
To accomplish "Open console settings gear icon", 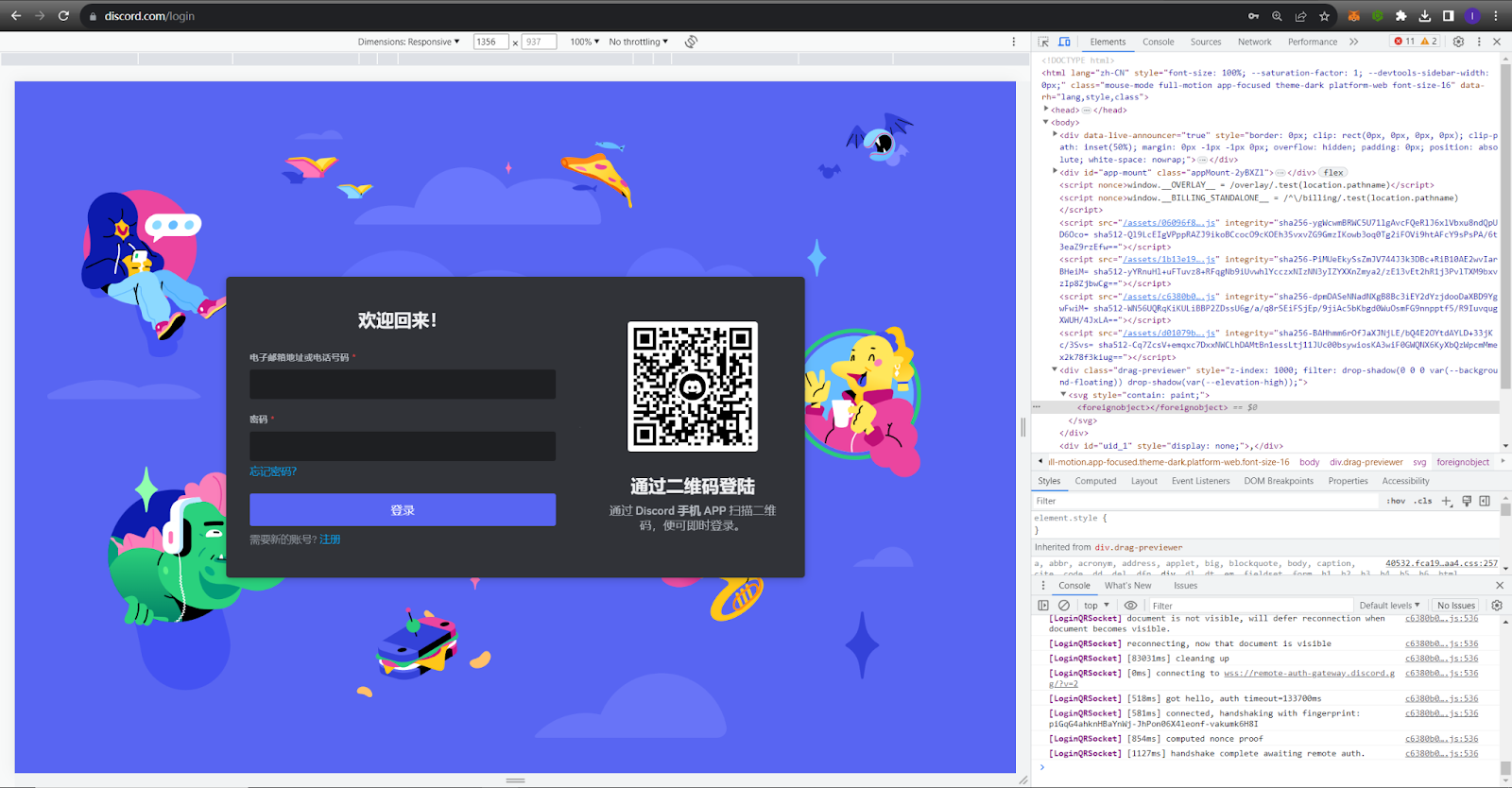I will point(1497,606).
